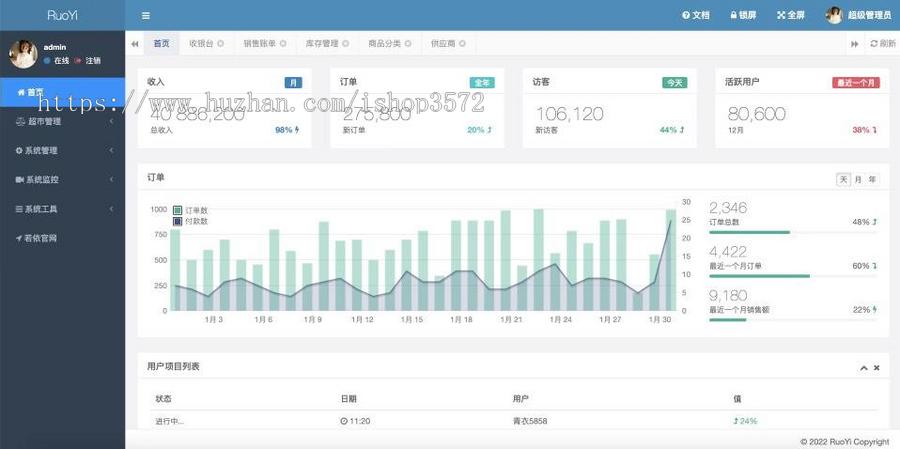Viewport: 900px width, 449px height.
Task: Click the 进行中... status cell
Action: click(170, 421)
